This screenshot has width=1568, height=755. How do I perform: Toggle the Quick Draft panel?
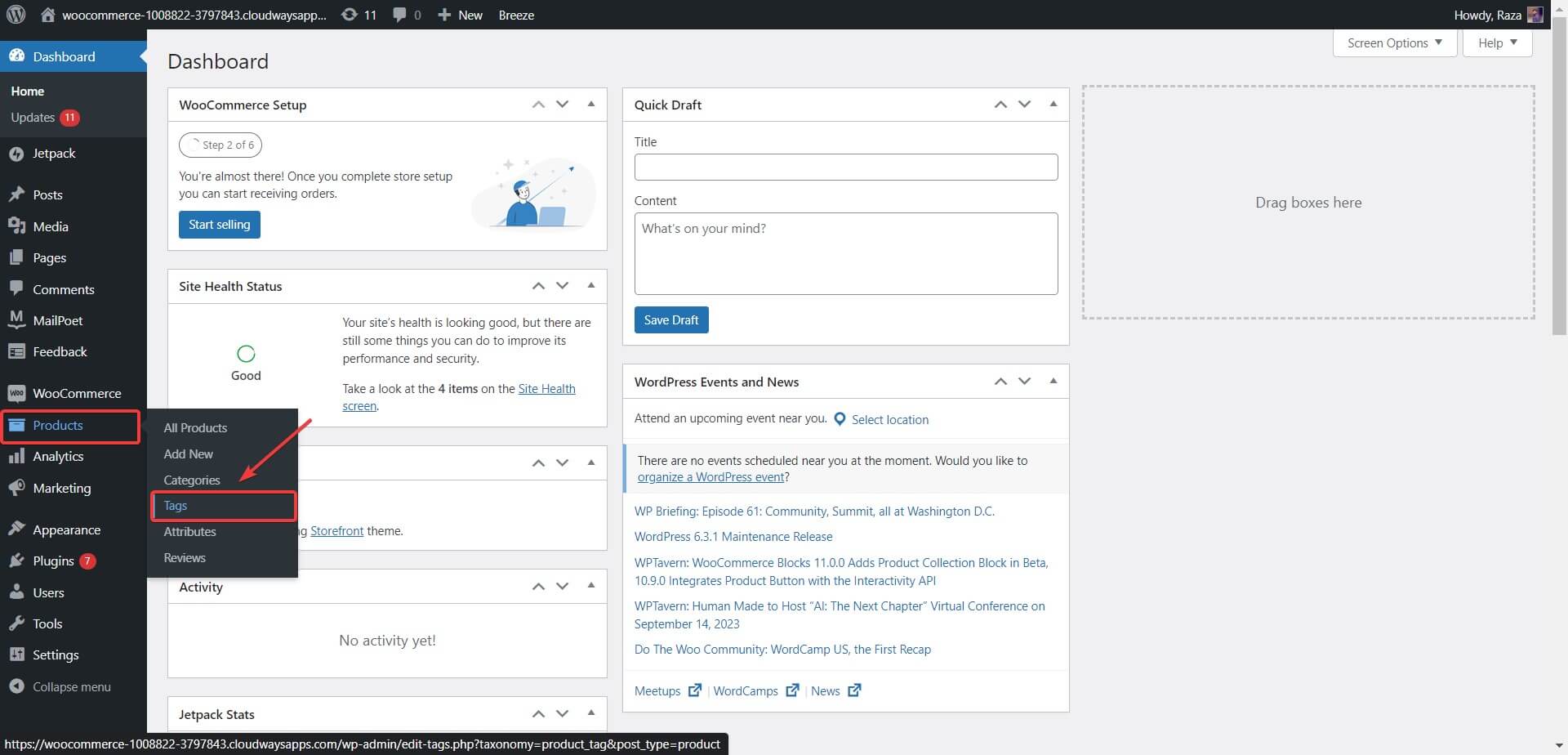click(x=1053, y=105)
